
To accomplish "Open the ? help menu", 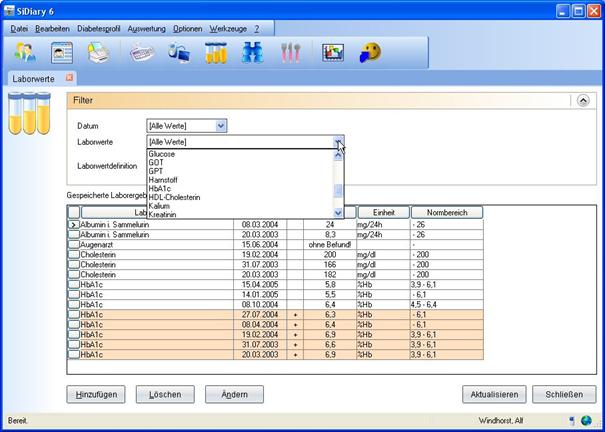I will point(257,29).
